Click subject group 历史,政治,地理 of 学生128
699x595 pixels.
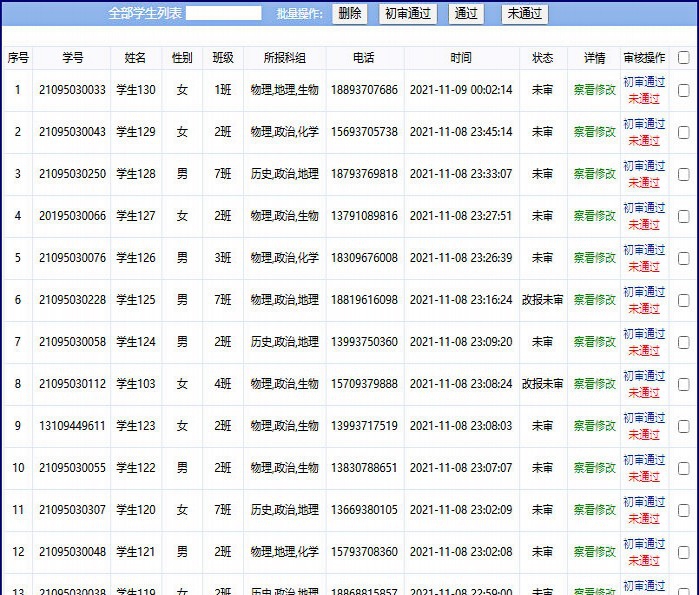(x=284, y=174)
